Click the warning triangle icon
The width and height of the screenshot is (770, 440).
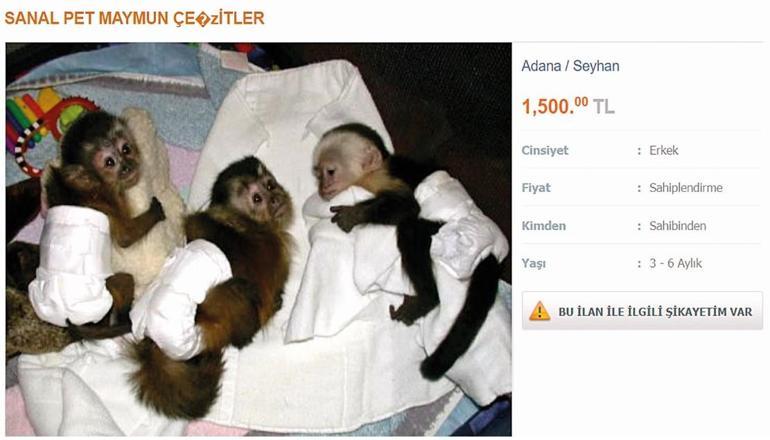pyautogui.click(x=539, y=311)
